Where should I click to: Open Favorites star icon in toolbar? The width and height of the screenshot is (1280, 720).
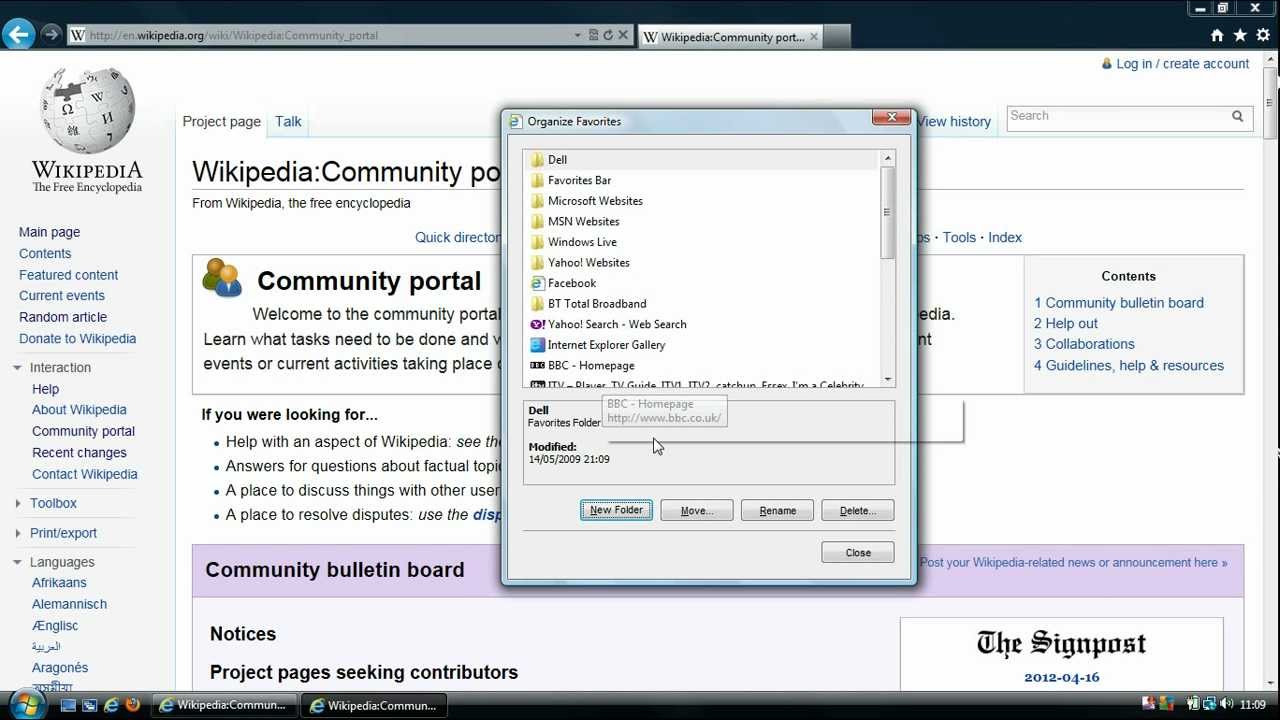click(x=1240, y=35)
